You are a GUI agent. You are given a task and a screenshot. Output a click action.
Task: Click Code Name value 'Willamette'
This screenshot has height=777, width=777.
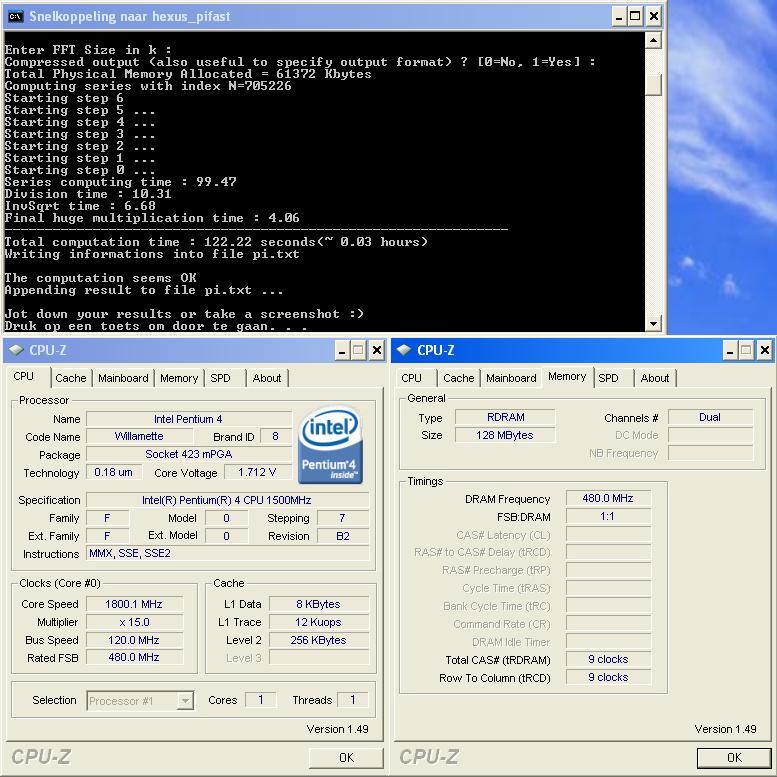pyautogui.click(x=139, y=437)
